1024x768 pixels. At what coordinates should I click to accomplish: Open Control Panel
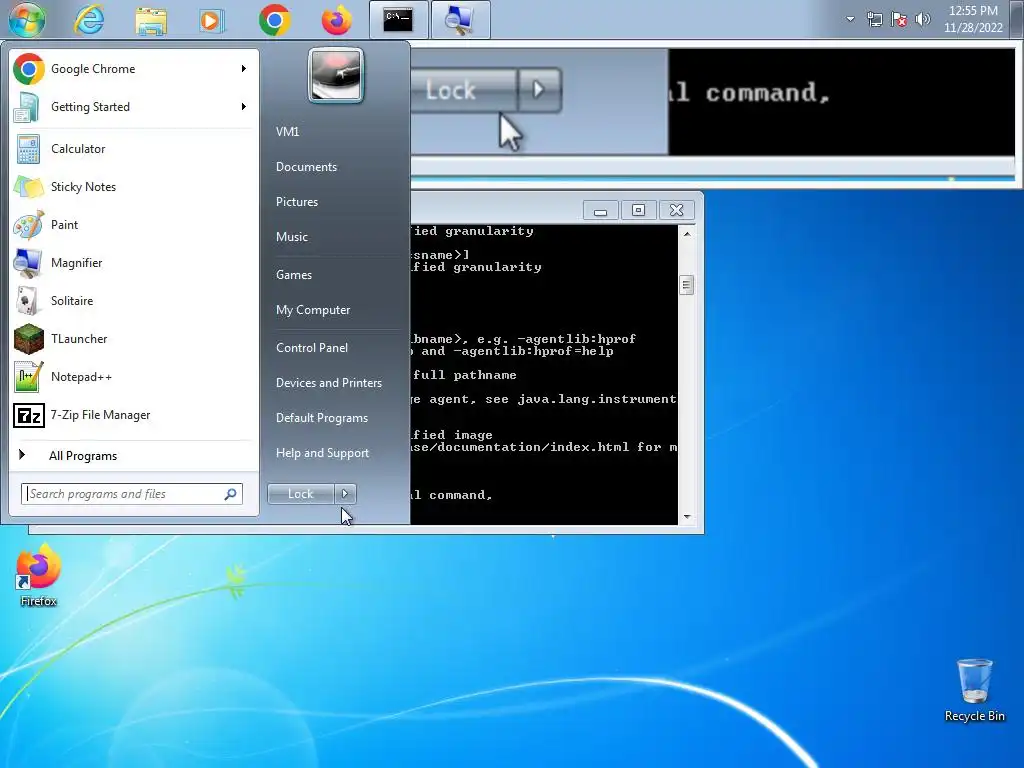click(312, 347)
